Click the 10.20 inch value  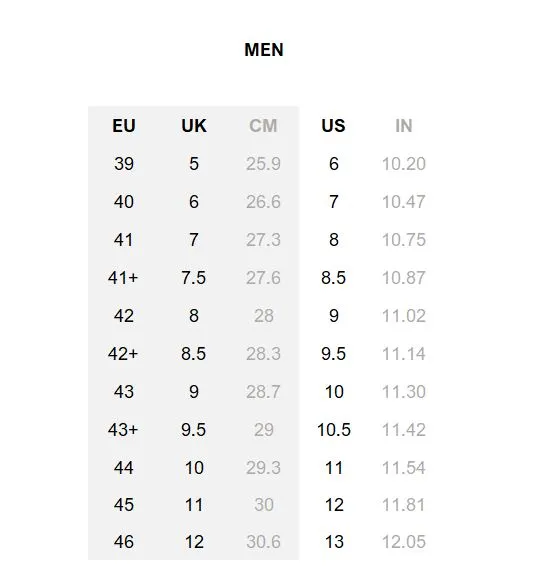[x=404, y=164]
